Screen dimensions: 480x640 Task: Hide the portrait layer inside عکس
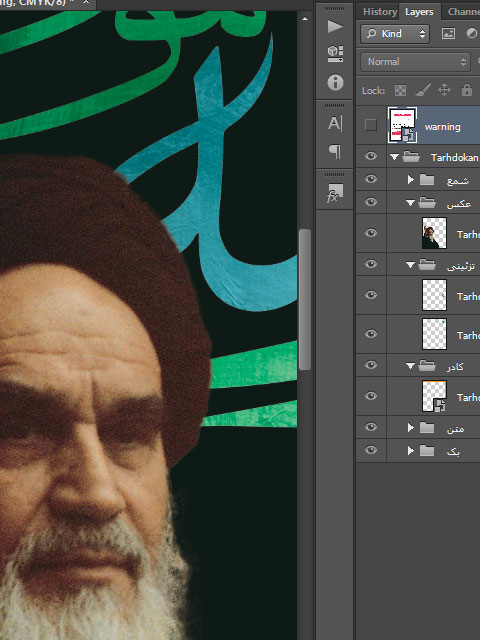tap(371, 233)
